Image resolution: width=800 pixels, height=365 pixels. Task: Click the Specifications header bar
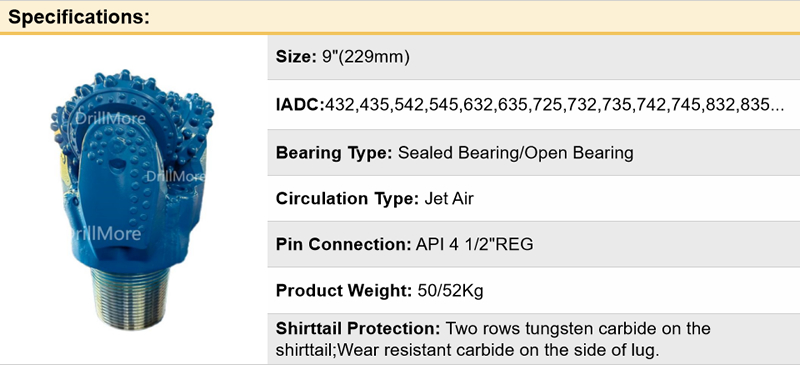pyautogui.click(x=400, y=17)
